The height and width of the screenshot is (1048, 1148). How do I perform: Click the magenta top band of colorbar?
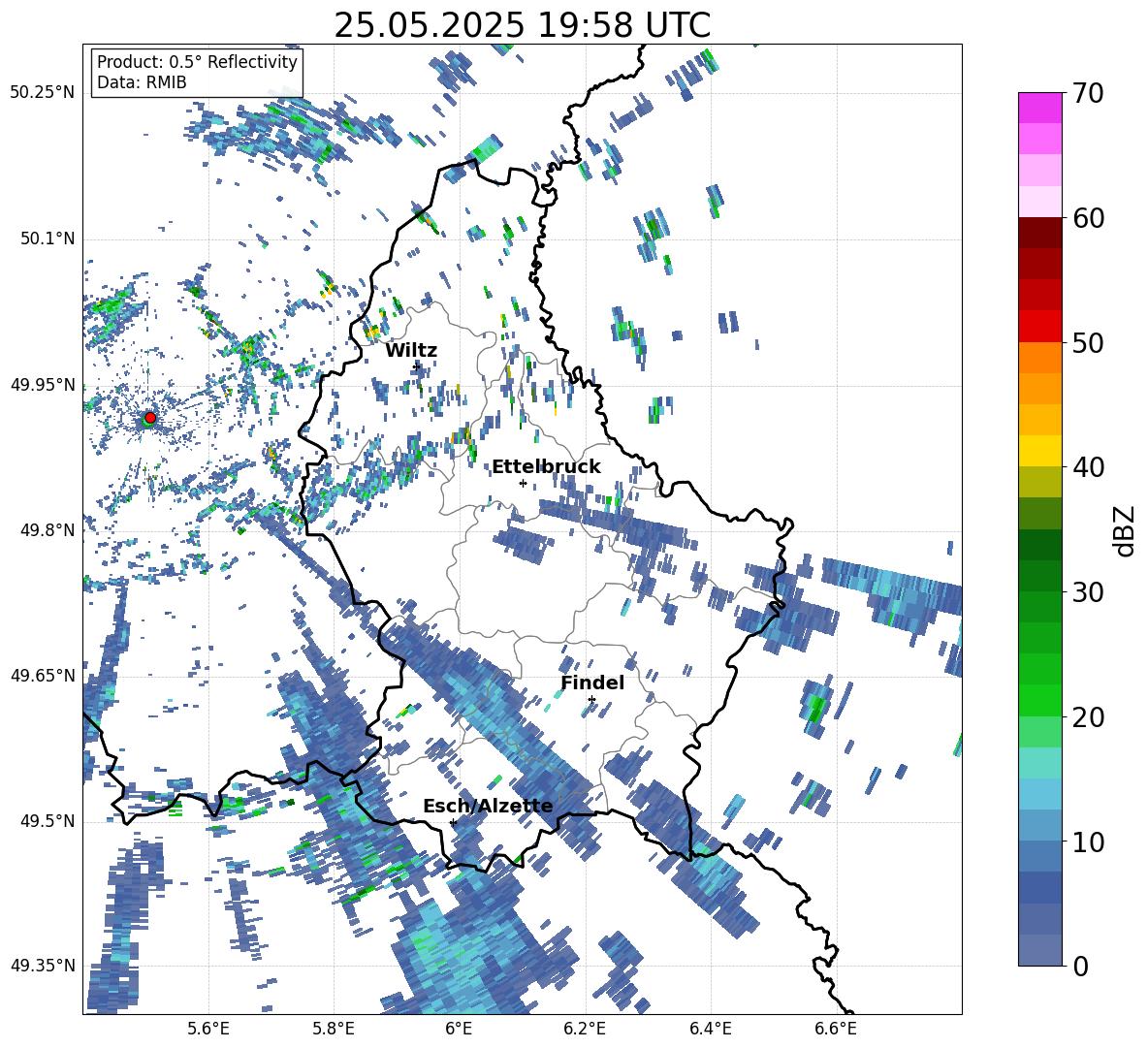coord(1039,108)
